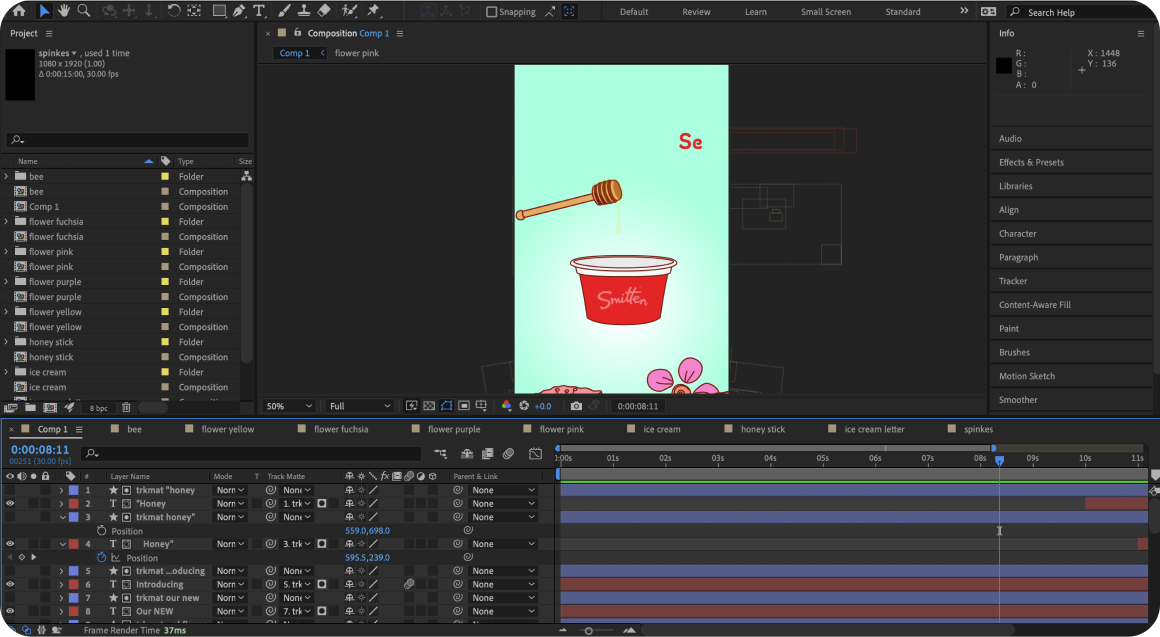Select the Hand tool

pos(64,11)
